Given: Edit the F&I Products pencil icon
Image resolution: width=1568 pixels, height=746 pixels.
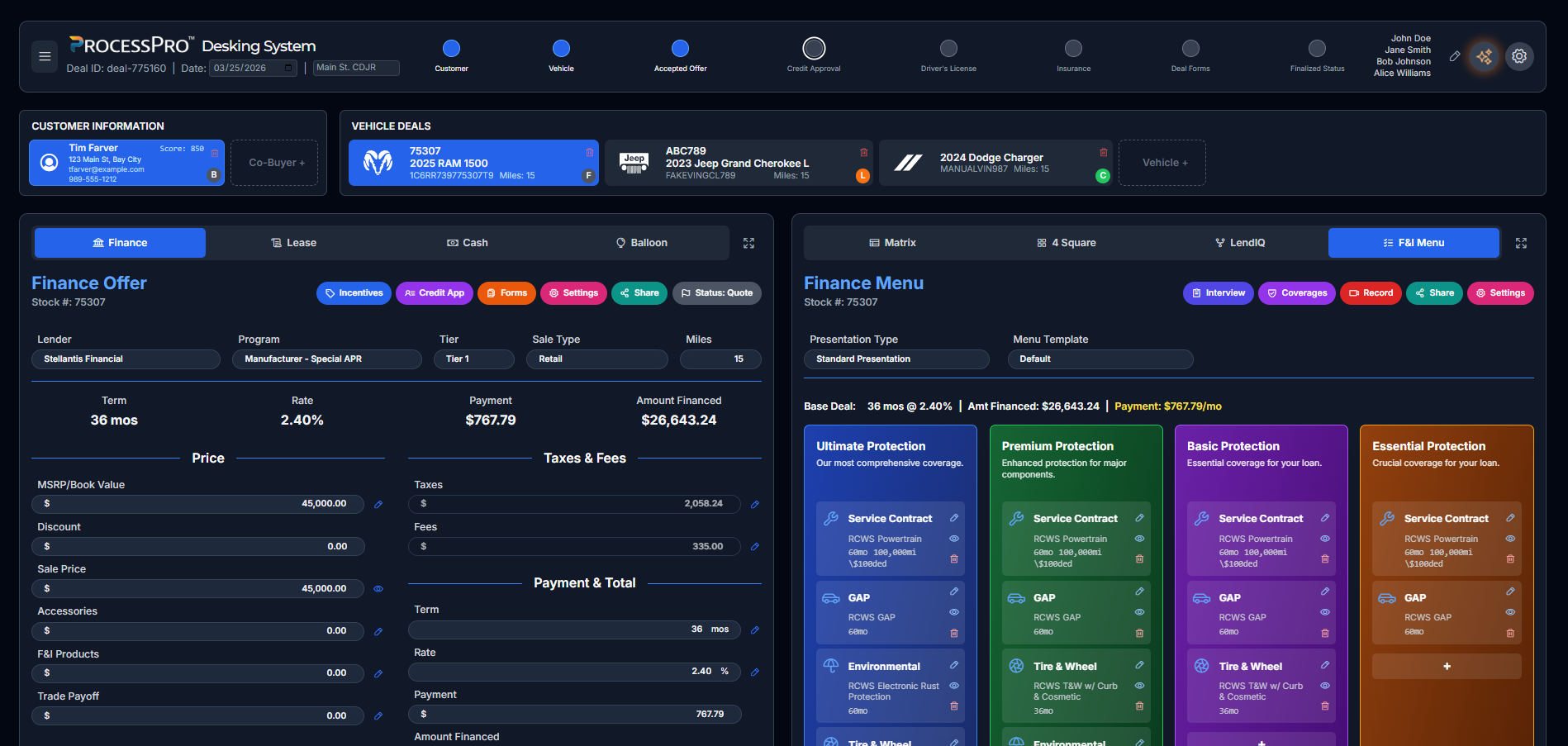Looking at the screenshot, I should pyautogui.click(x=378, y=673).
